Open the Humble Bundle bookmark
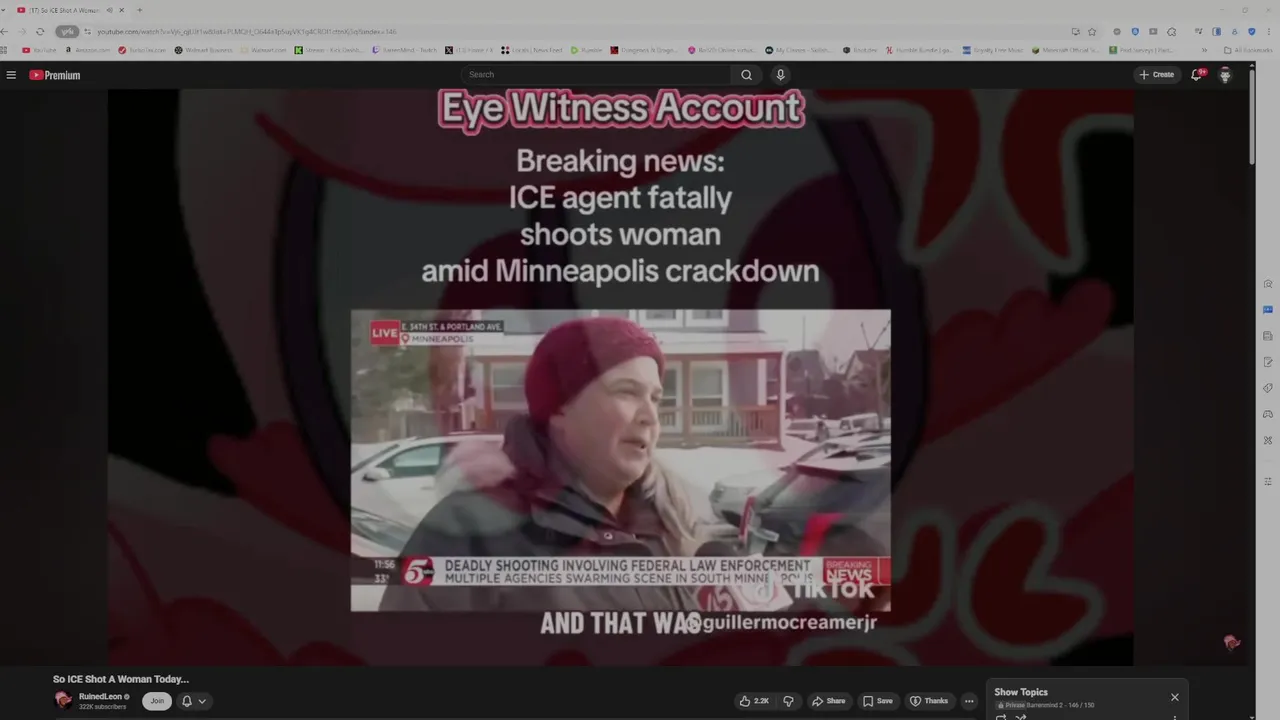Viewport: 1280px width, 720px height. click(x=920, y=50)
